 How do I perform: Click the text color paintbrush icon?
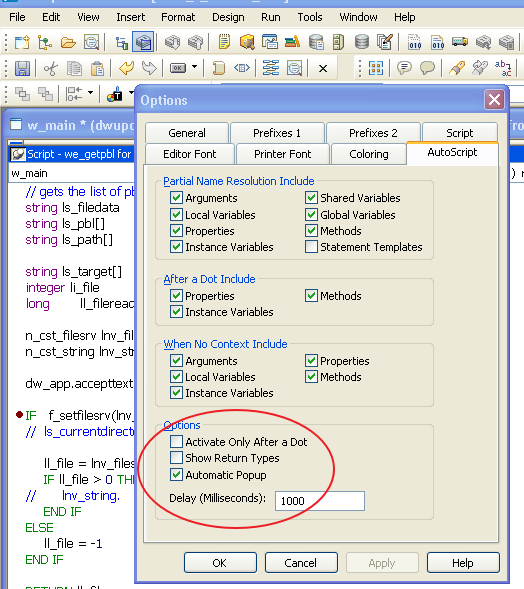(x=115, y=94)
